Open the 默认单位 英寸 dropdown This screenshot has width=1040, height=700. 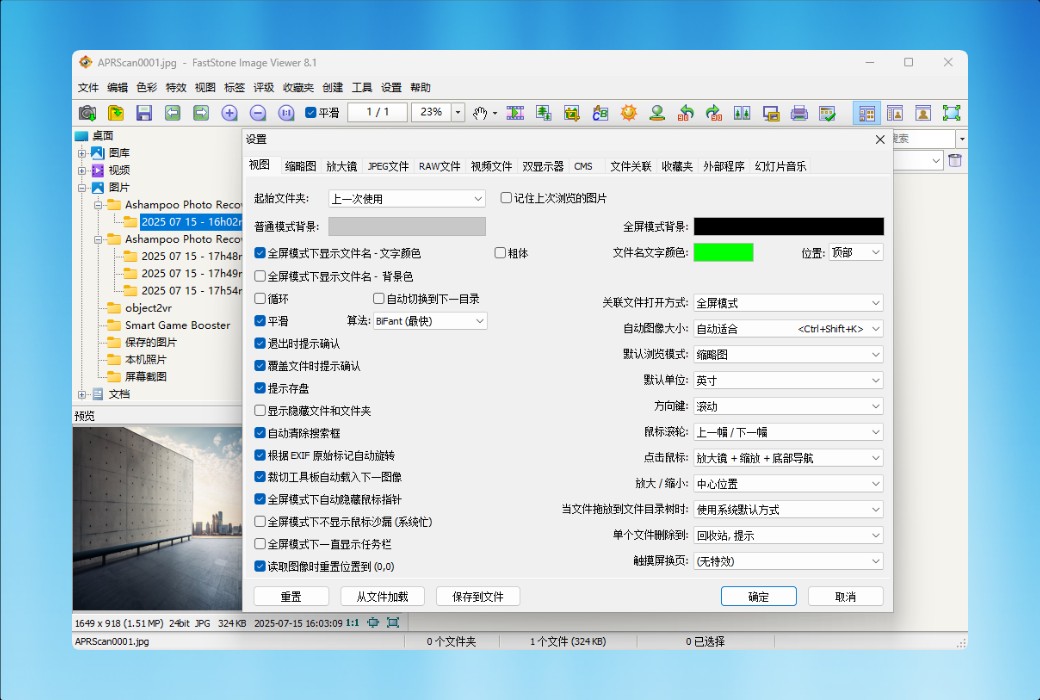coord(788,380)
